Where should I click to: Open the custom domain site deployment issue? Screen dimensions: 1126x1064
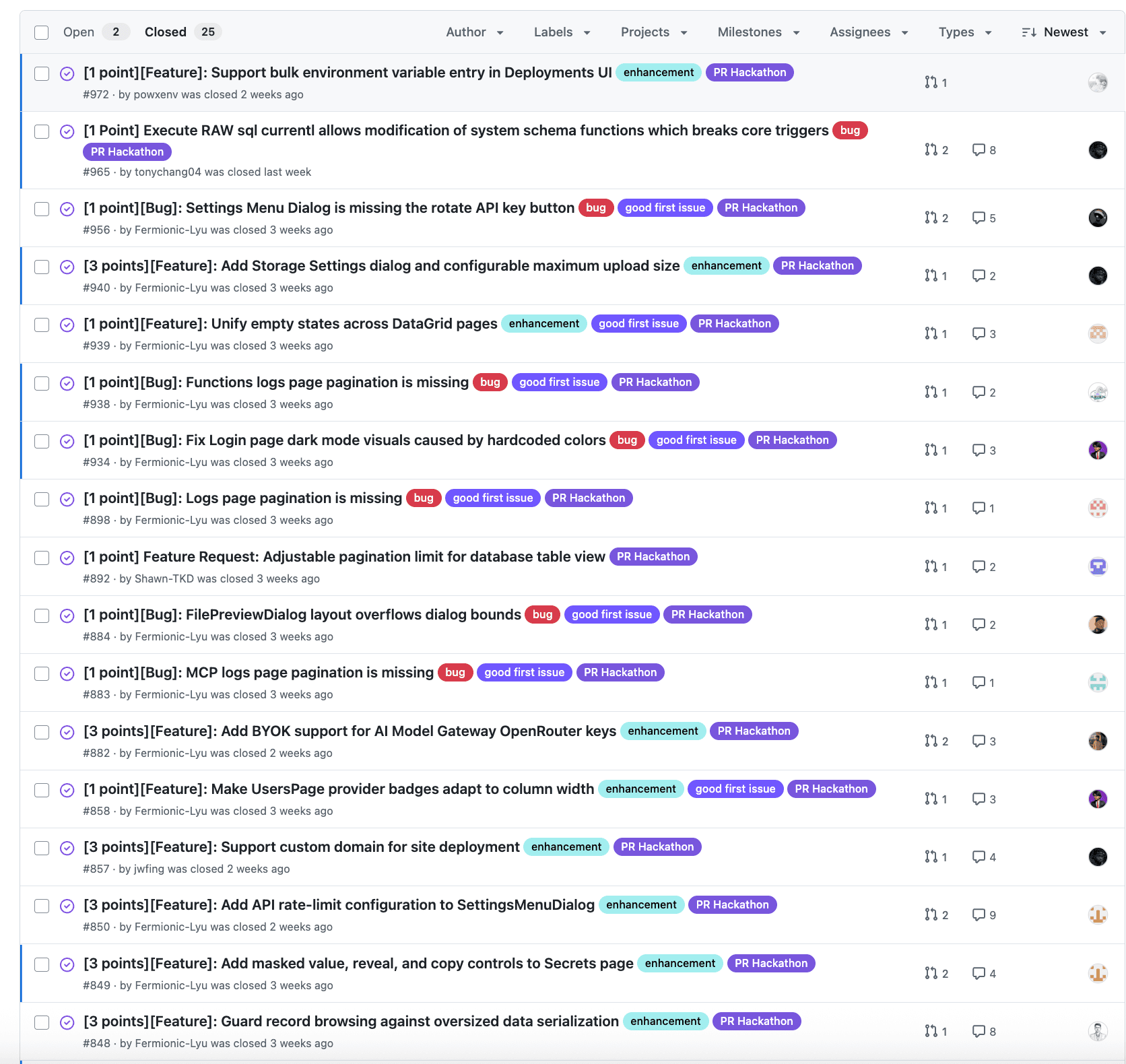click(301, 847)
